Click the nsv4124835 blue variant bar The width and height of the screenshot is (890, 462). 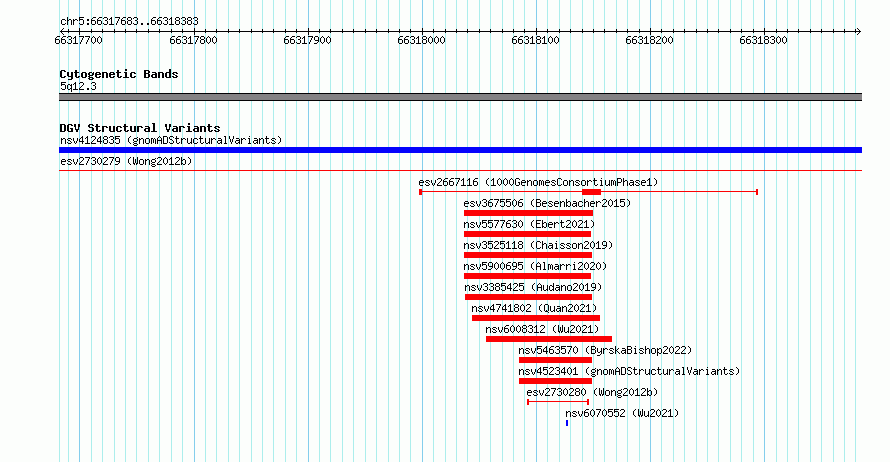coord(460,150)
